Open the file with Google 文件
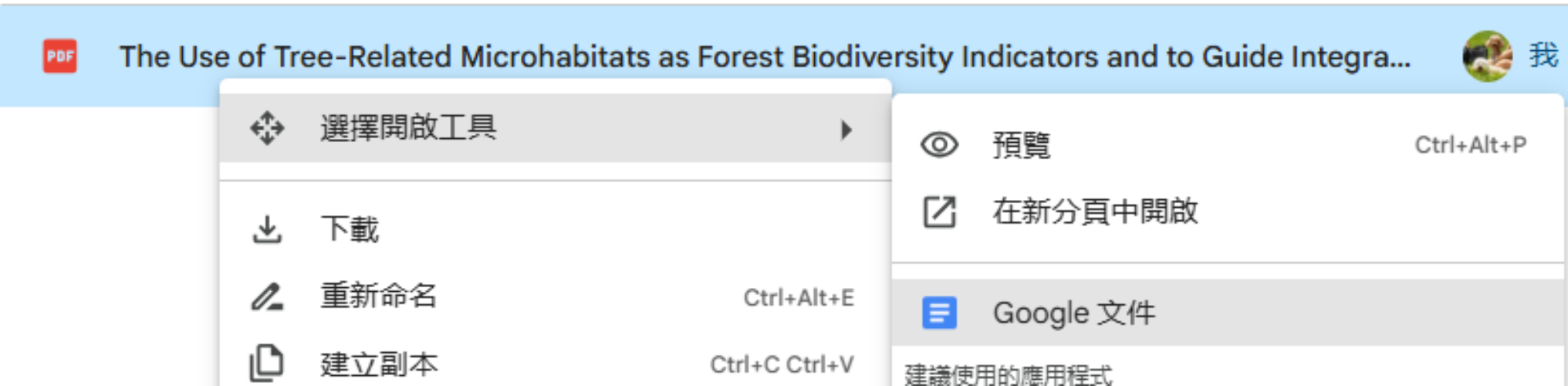This screenshot has height=386, width=1568. click(1073, 313)
